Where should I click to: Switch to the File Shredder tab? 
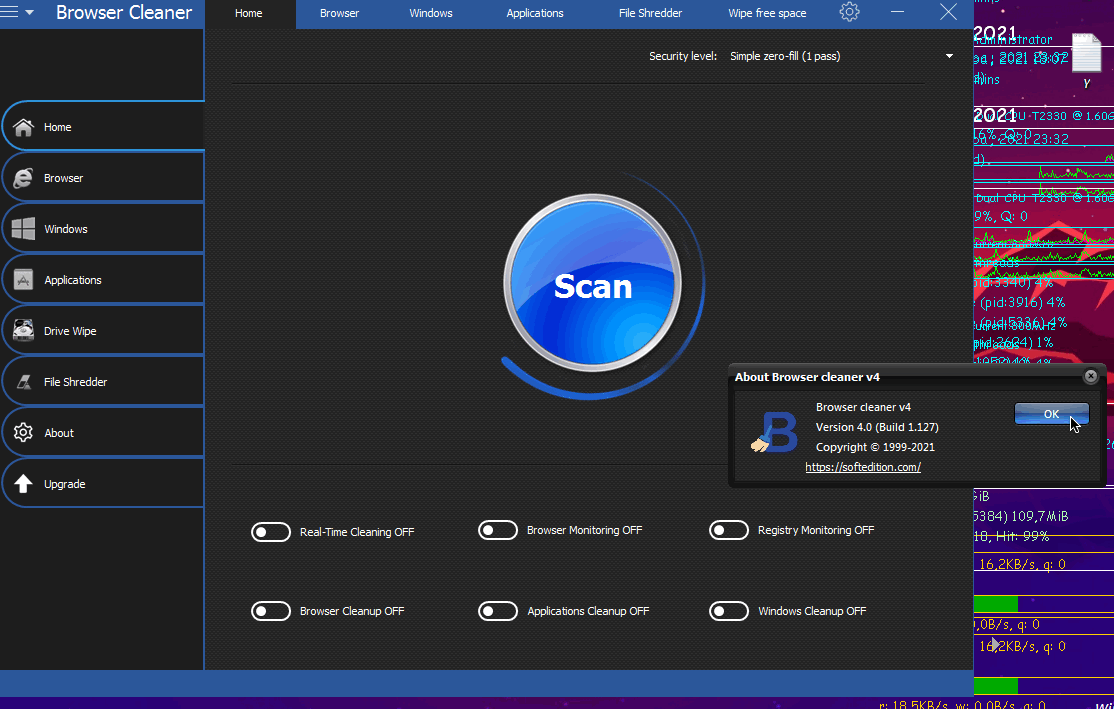click(650, 13)
